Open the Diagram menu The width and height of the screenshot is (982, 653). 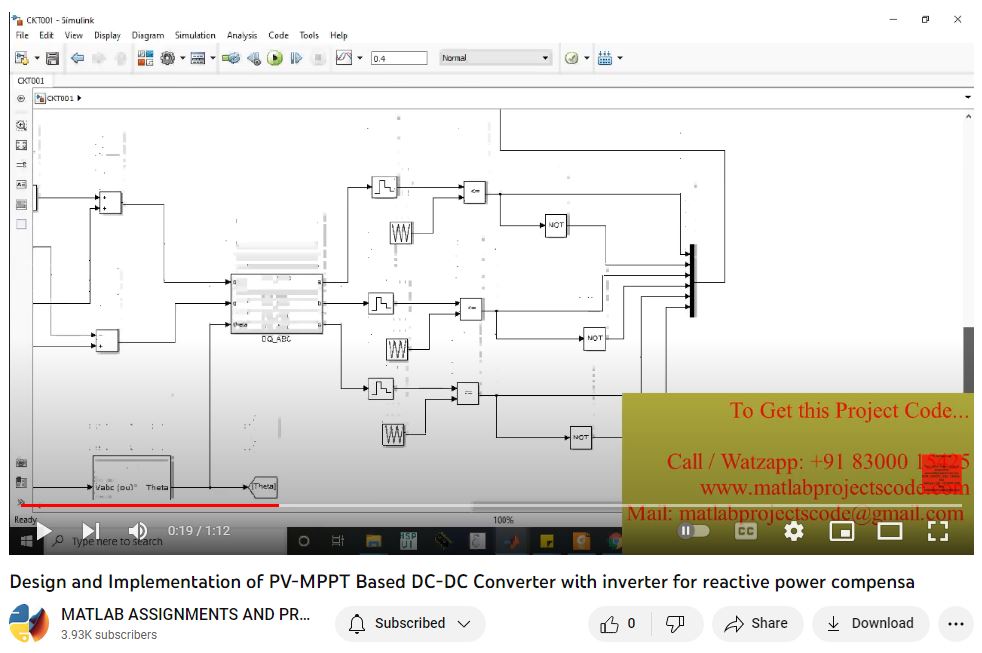pyautogui.click(x=148, y=35)
